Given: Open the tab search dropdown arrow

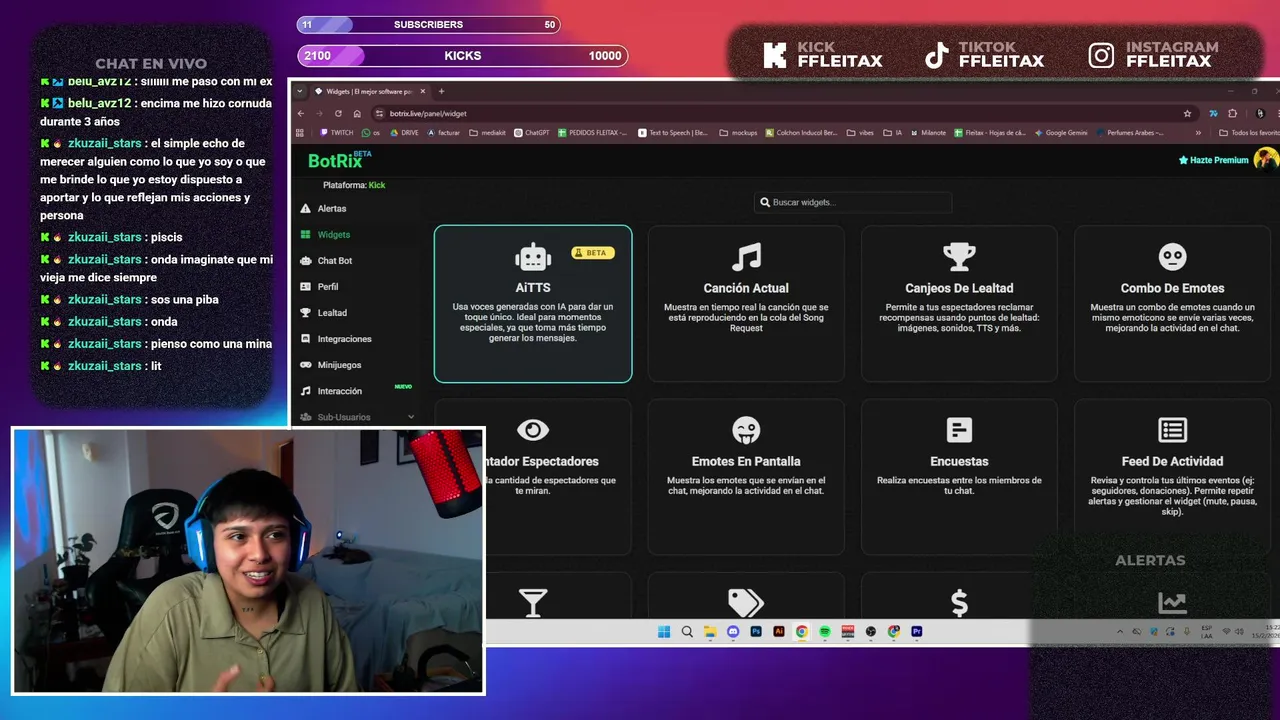Looking at the screenshot, I should [300, 91].
